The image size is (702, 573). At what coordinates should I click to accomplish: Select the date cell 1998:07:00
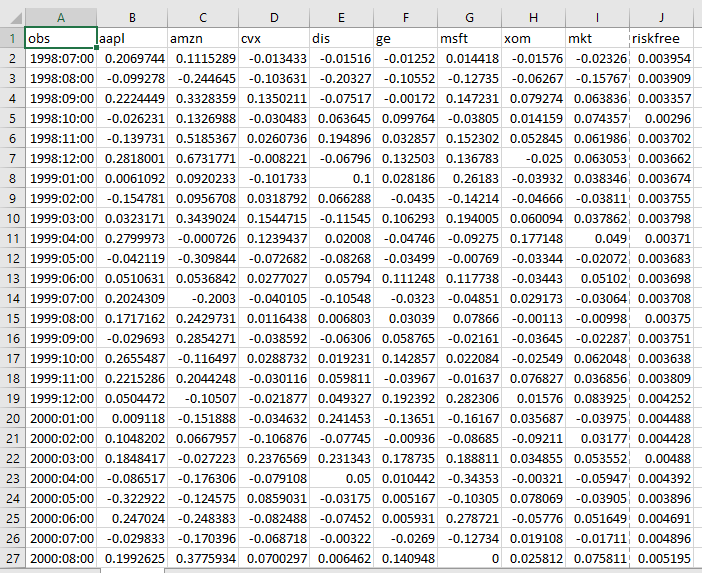pyautogui.click(x=61, y=59)
